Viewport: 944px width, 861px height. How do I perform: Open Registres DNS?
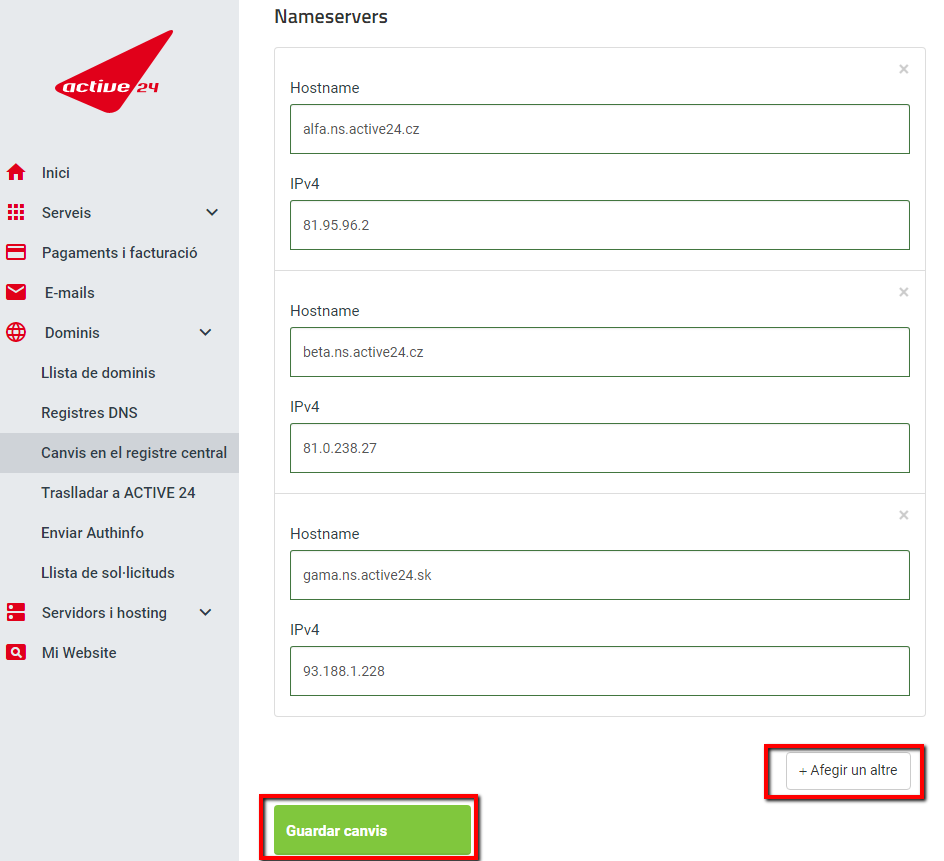pos(89,412)
